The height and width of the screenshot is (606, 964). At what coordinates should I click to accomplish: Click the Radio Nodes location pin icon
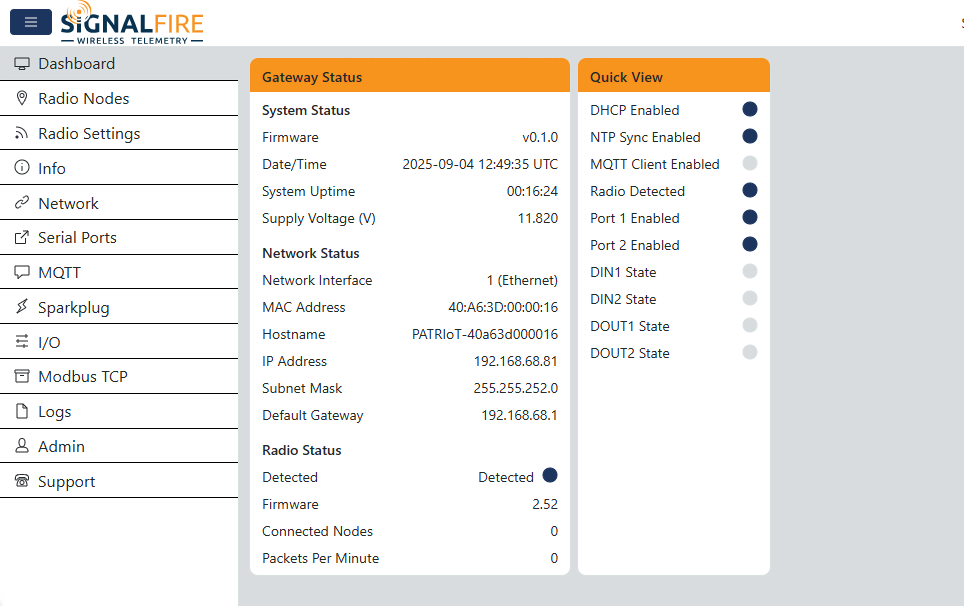pyautogui.click(x=22, y=99)
